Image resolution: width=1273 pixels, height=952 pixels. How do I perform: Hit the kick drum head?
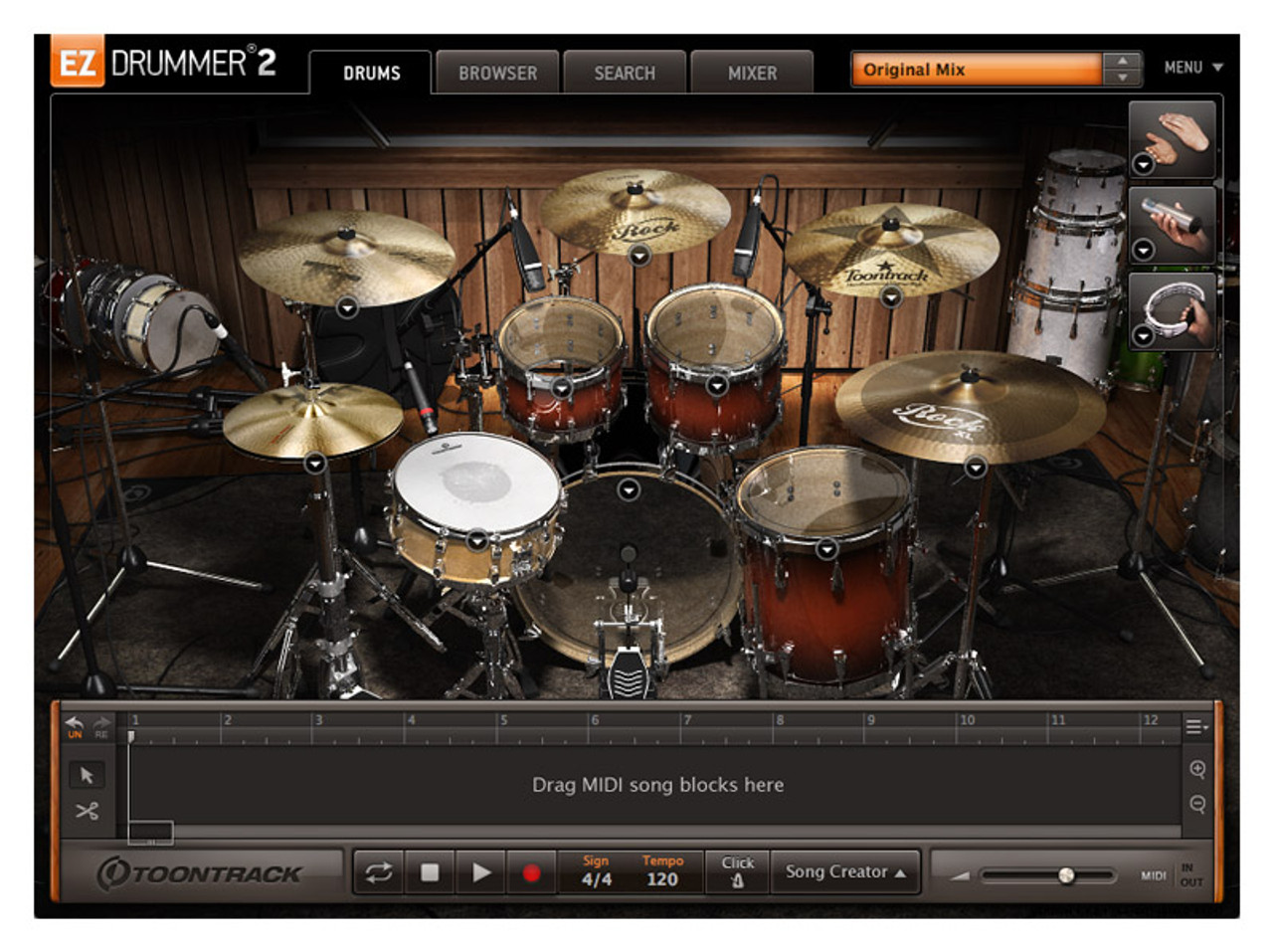[x=627, y=567]
